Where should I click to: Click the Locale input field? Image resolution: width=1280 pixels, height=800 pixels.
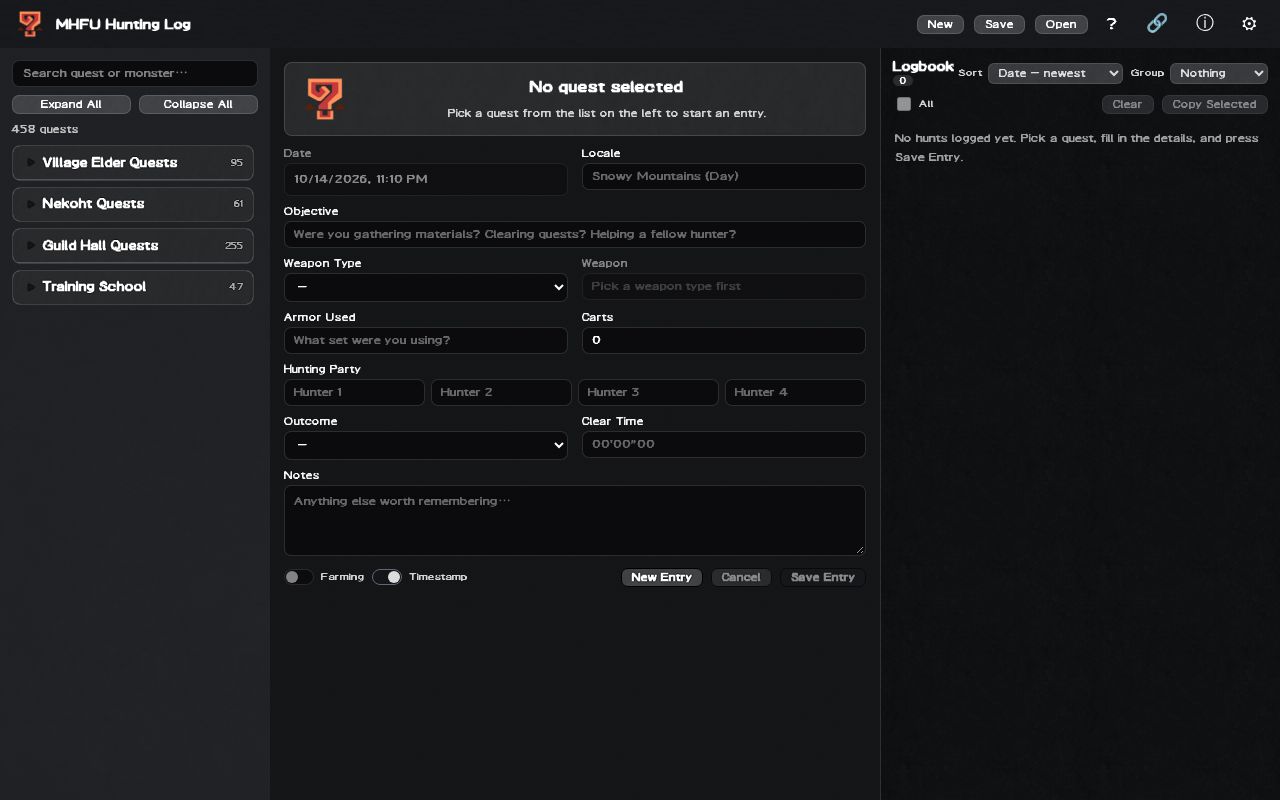point(724,176)
